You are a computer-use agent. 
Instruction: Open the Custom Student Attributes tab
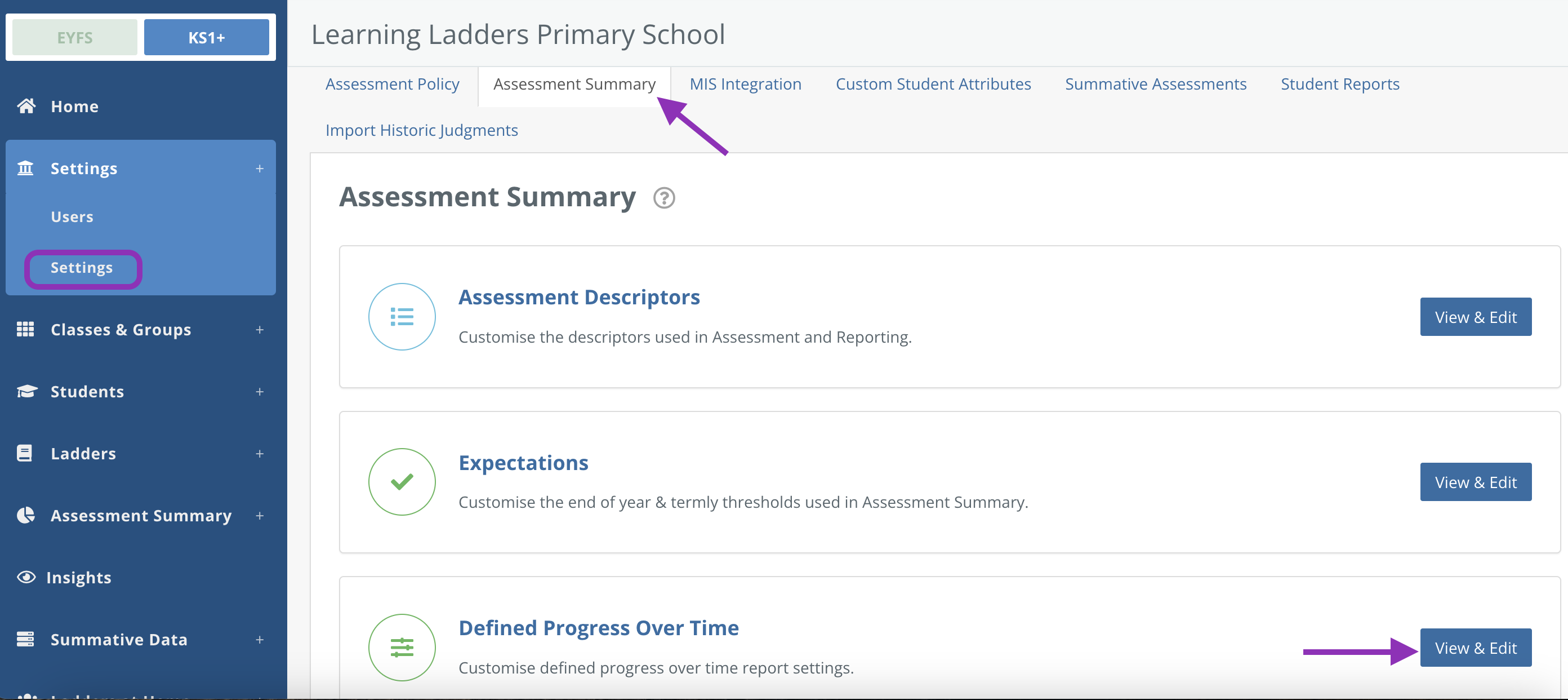coord(933,84)
